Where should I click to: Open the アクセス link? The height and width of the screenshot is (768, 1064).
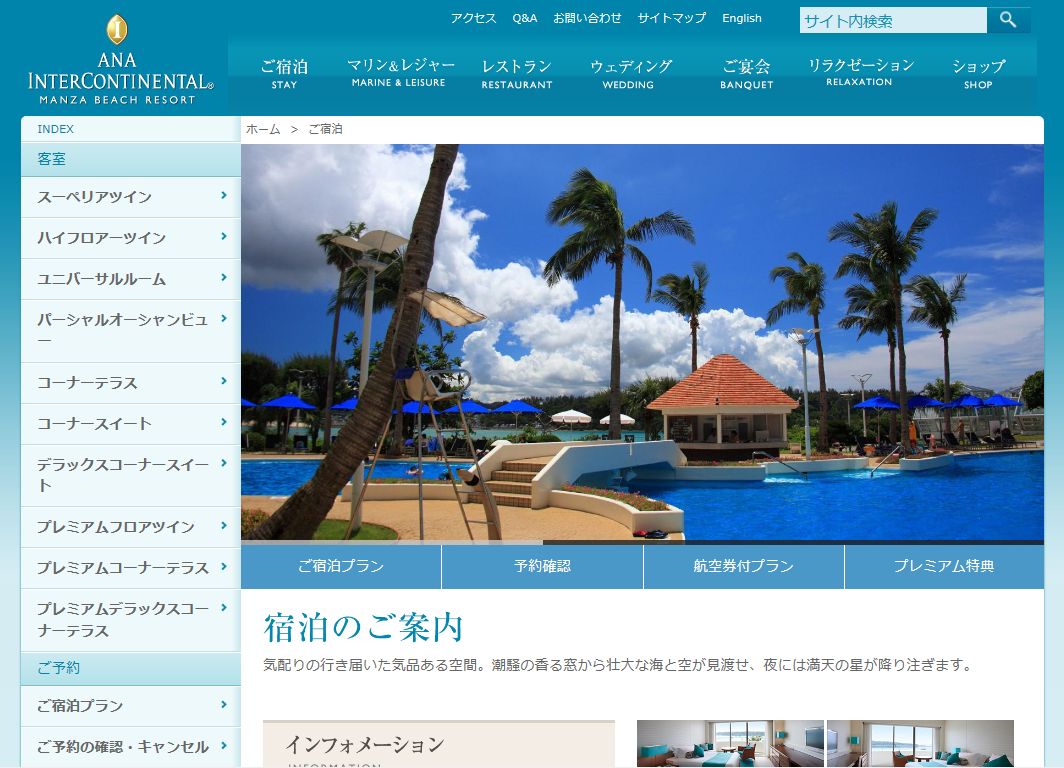pyautogui.click(x=473, y=18)
